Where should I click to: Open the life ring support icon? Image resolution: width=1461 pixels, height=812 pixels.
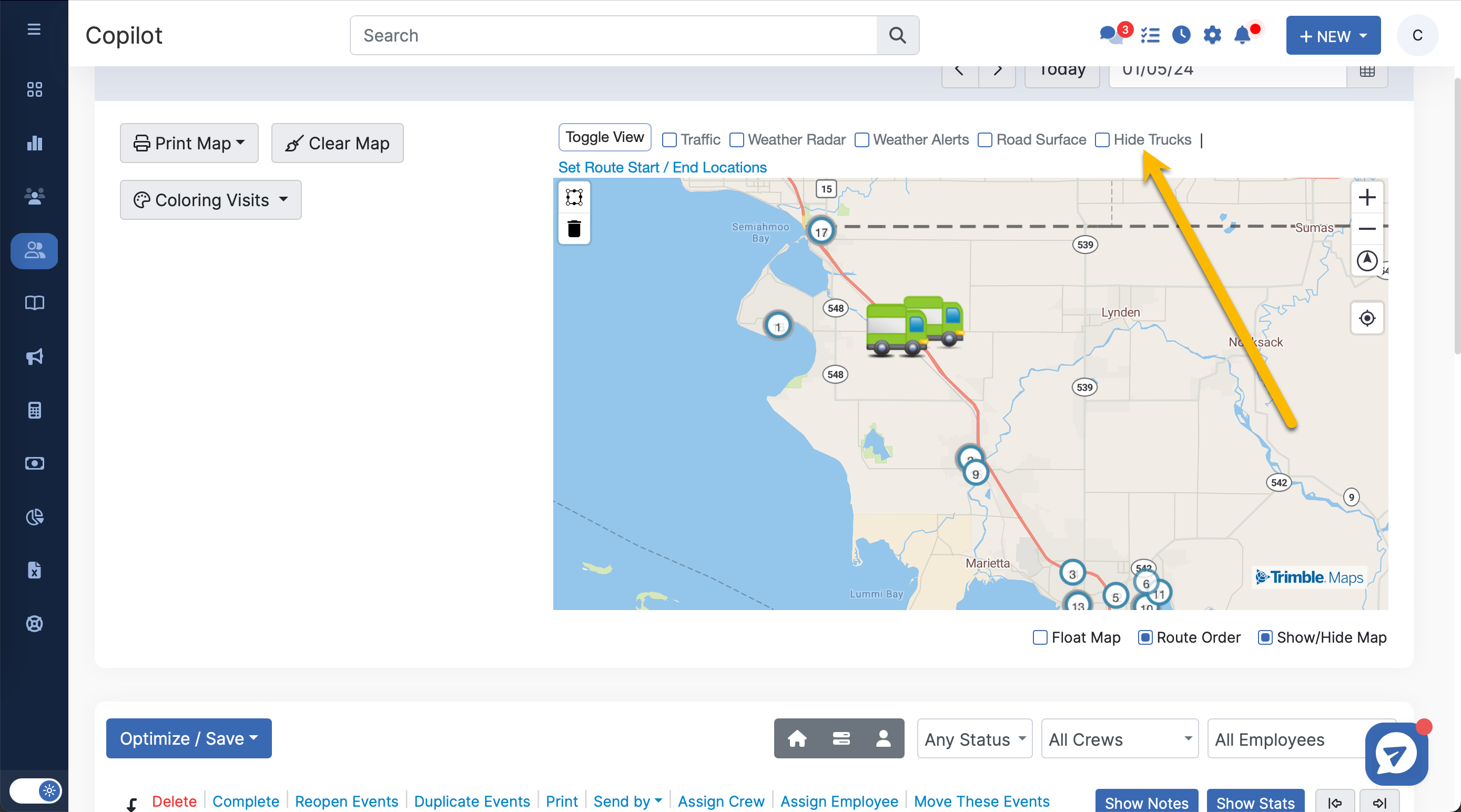(x=34, y=623)
